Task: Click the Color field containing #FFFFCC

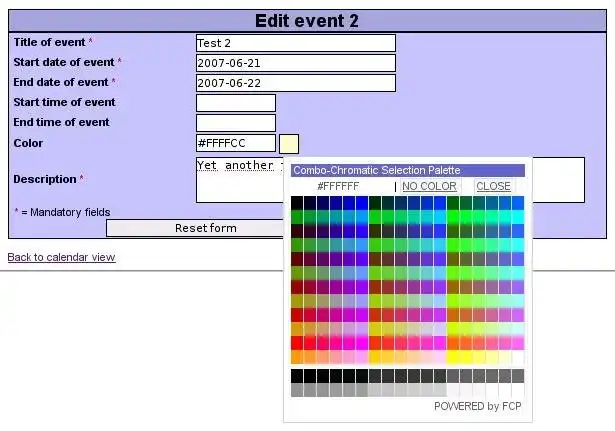Action: (x=236, y=143)
